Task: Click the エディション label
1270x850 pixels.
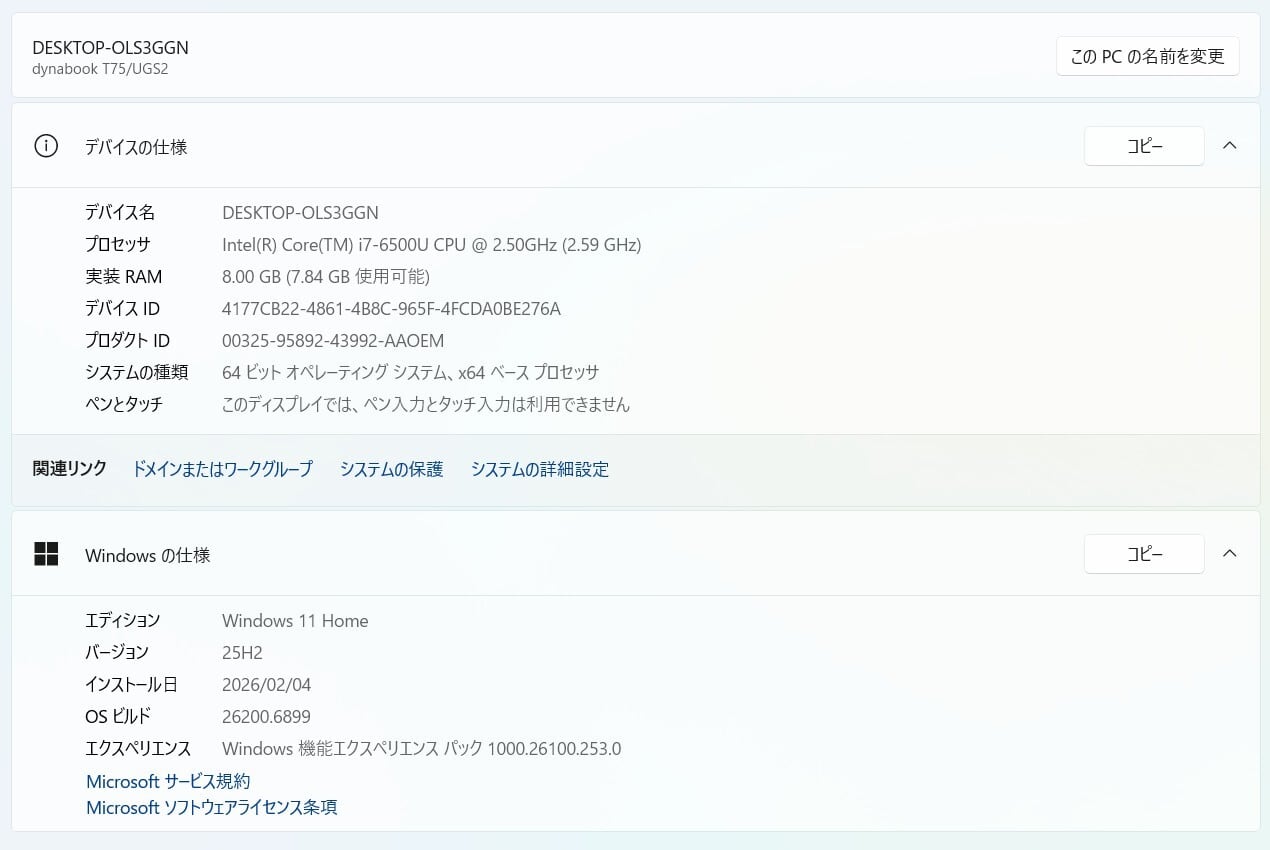Action: pyautogui.click(x=122, y=620)
